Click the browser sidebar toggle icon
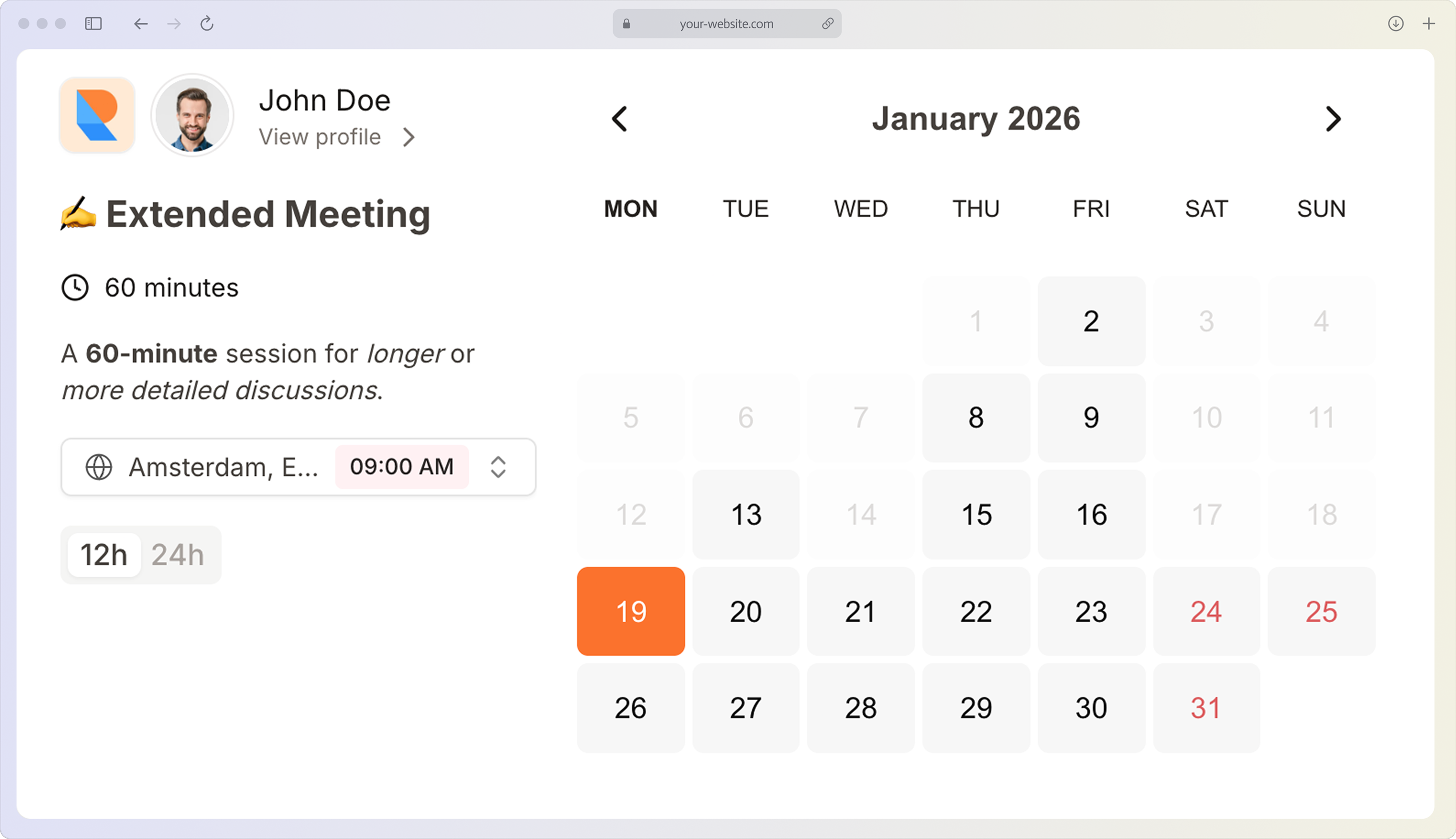The height and width of the screenshot is (839, 1456). (93, 24)
